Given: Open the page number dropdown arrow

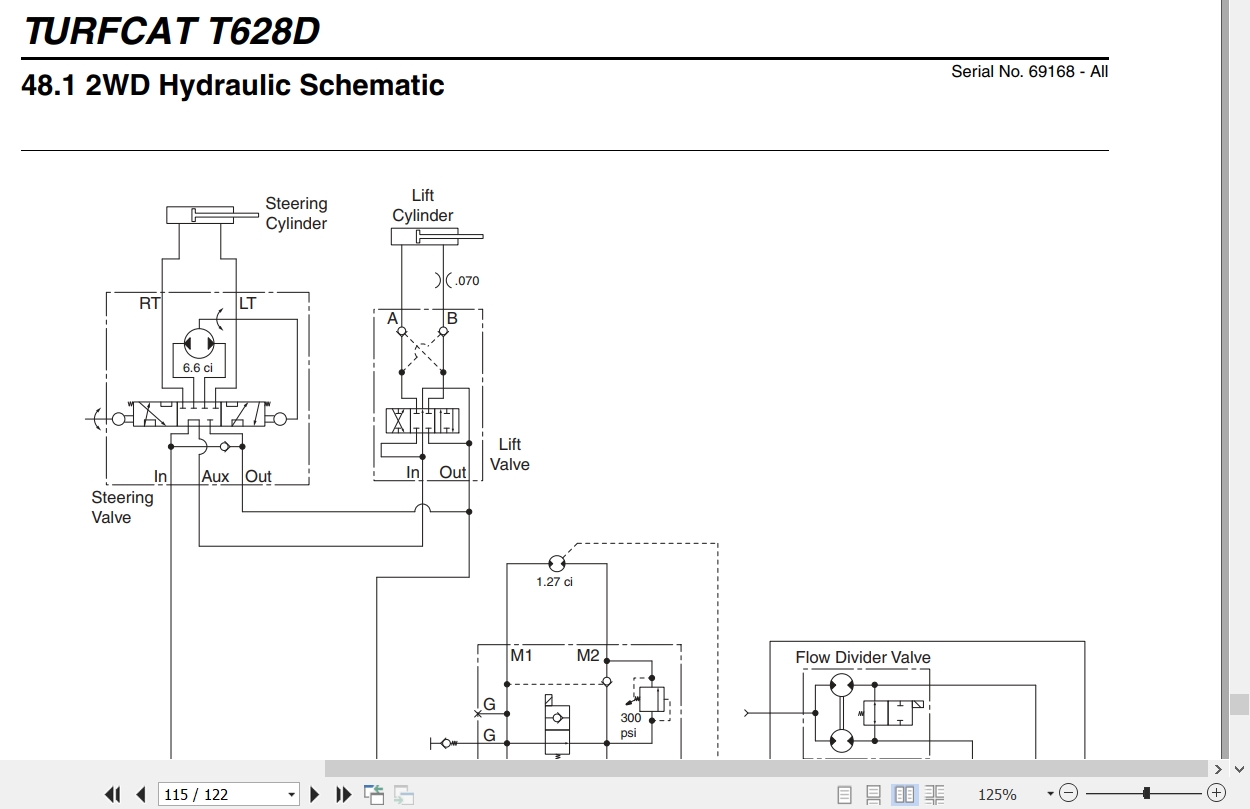Looking at the screenshot, I should (292, 795).
